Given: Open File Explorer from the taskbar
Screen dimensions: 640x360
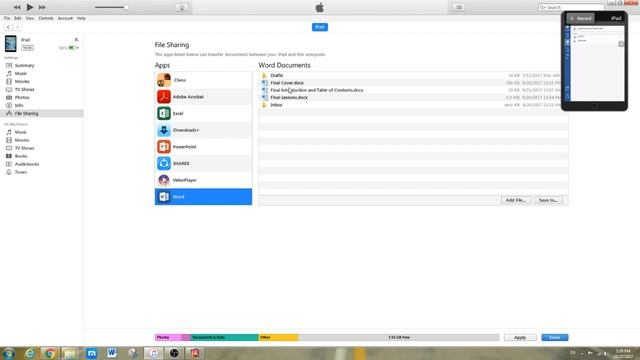Looking at the screenshot, I should click(71, 353).
